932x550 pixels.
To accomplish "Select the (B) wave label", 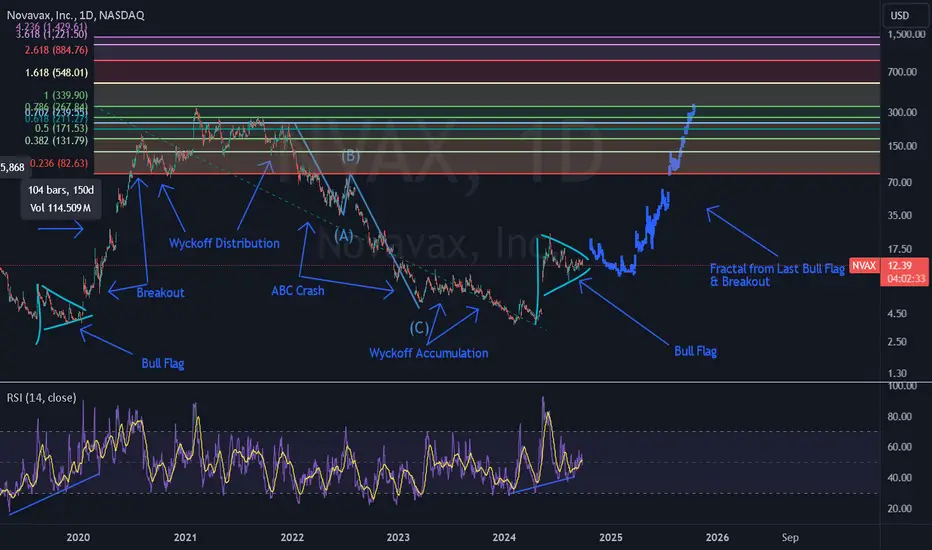I will [350, 156].
